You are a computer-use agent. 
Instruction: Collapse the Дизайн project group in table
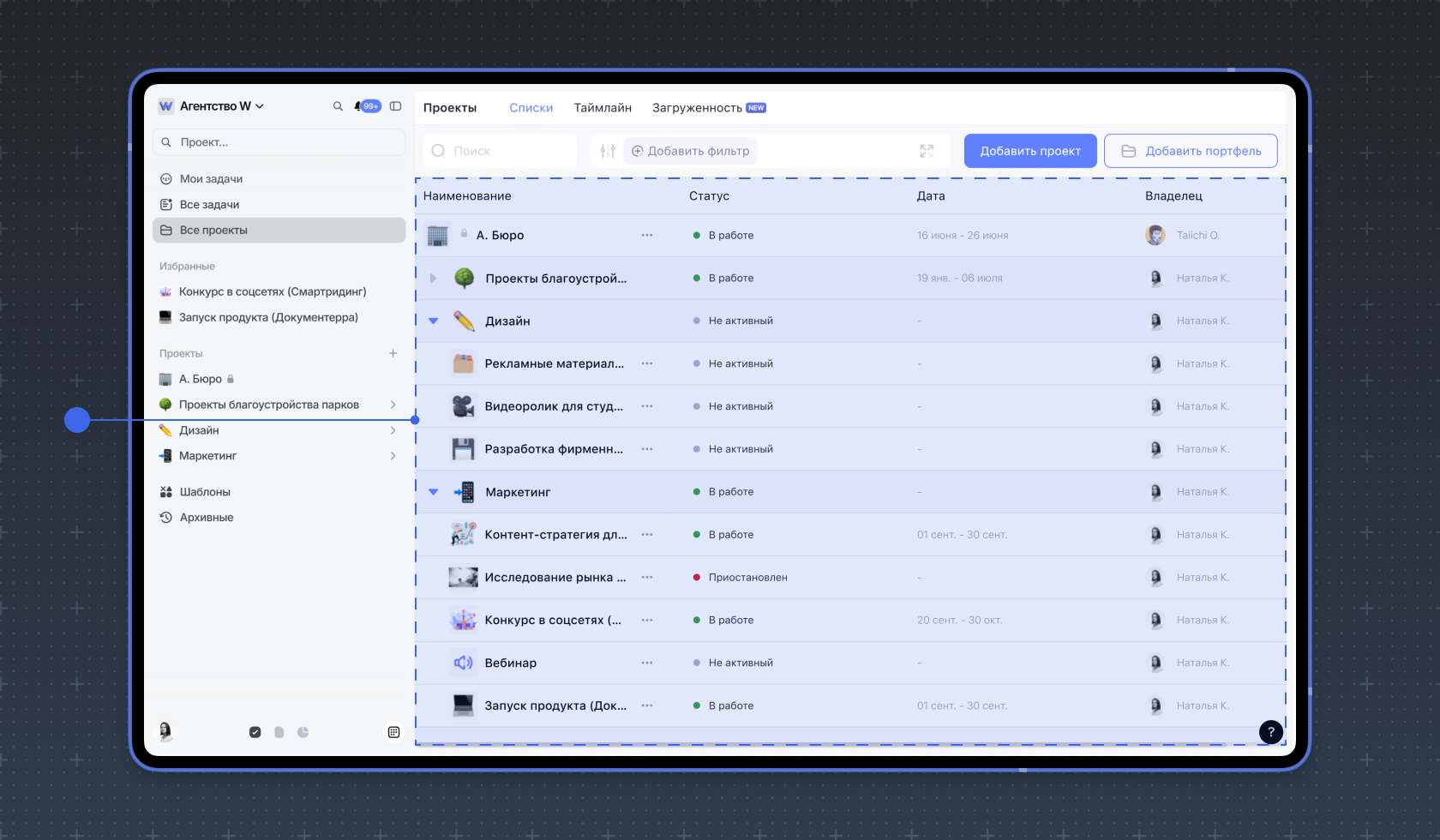pos(434,321)
